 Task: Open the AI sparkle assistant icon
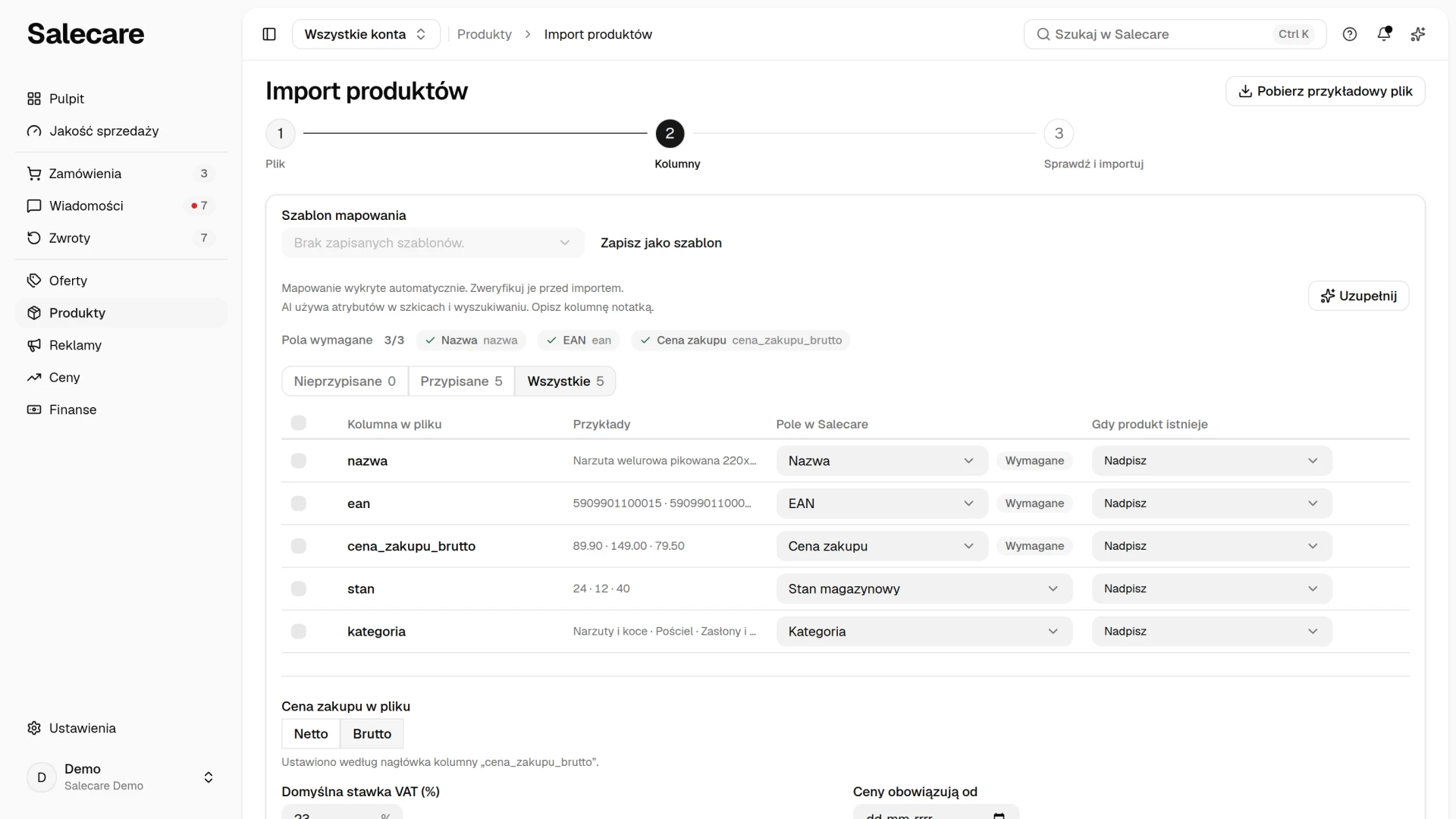point(1418,34)
